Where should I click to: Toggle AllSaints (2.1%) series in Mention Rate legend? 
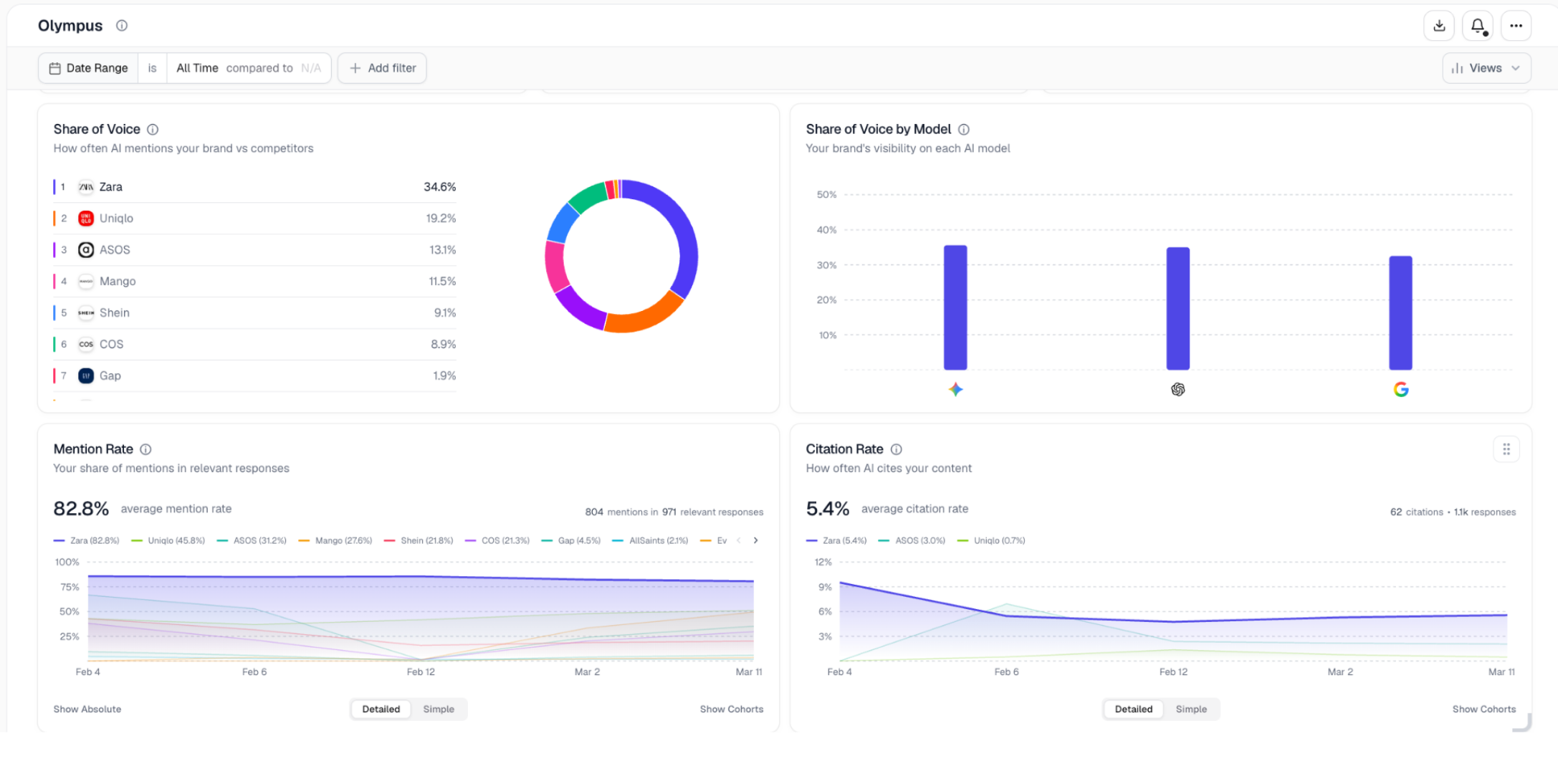[651, 541]
